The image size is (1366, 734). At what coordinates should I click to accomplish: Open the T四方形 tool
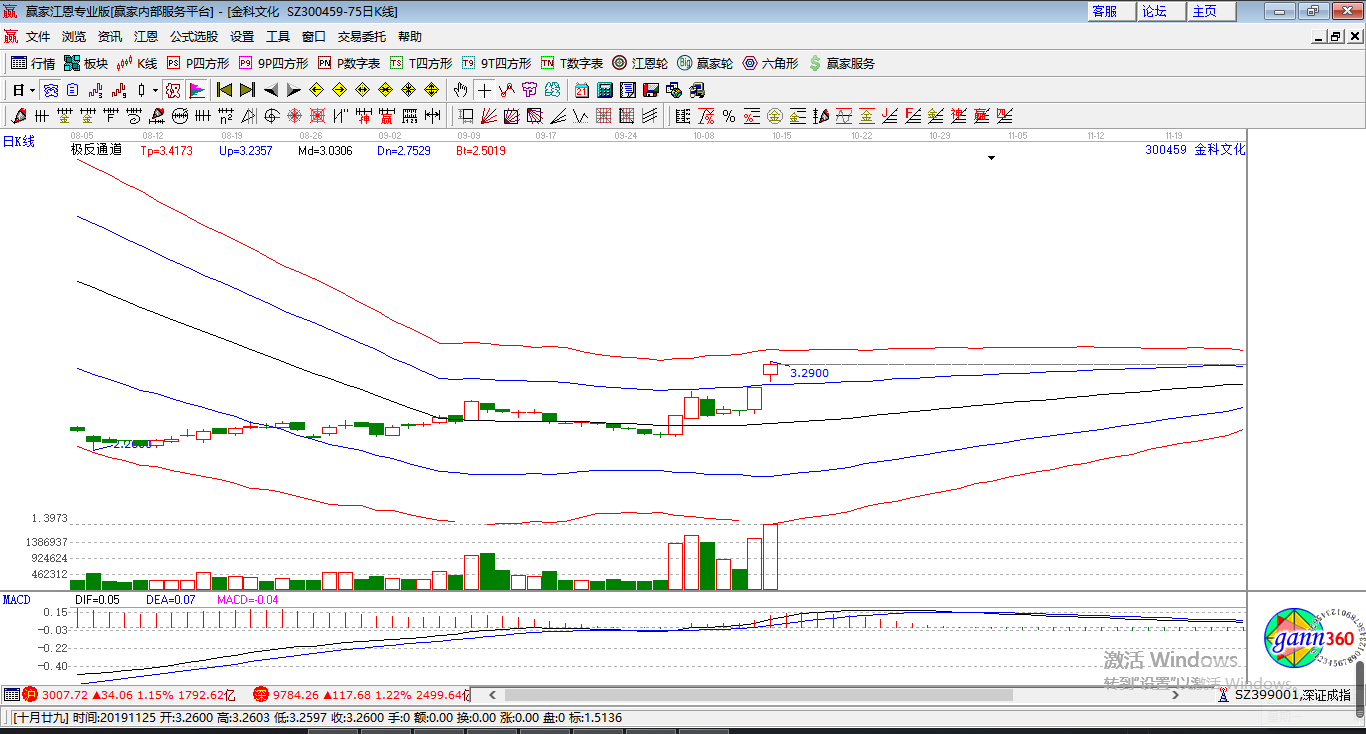click(421, 63)
